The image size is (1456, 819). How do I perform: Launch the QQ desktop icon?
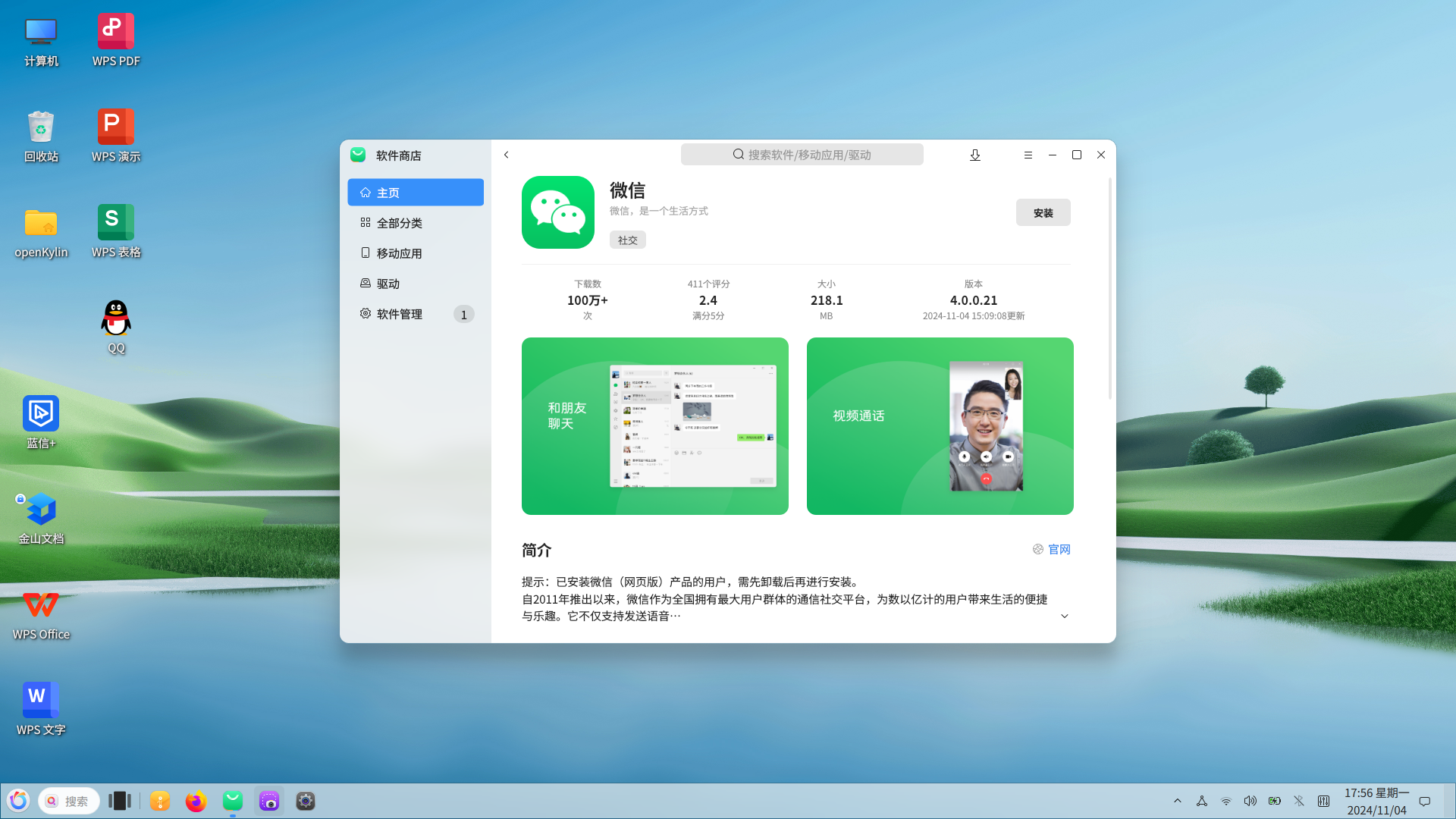pos(116,328)
